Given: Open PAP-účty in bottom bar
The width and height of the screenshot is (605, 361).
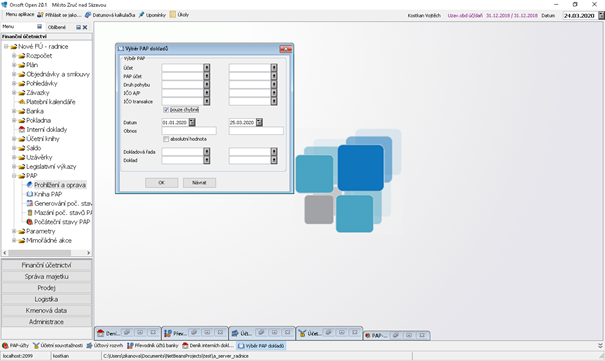Looking at the screenshot, I should point(15,346).
